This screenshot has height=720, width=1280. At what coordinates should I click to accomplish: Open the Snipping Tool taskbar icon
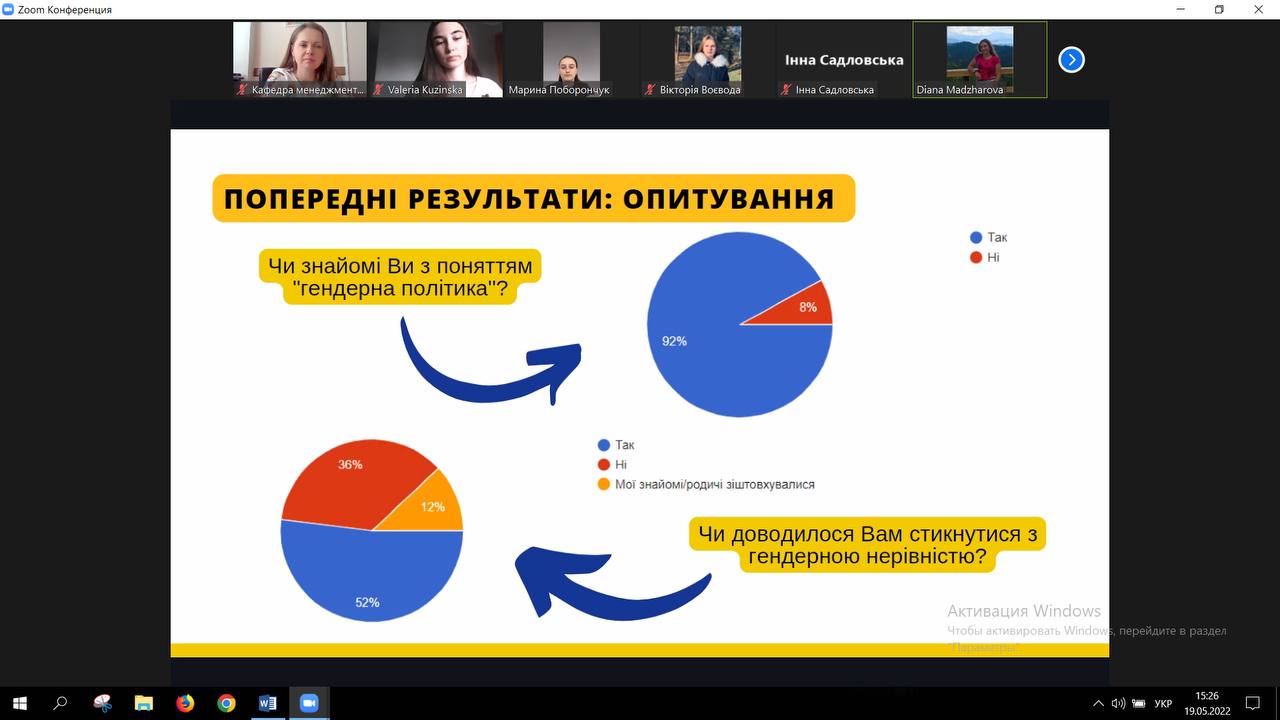tap(102, 703)
